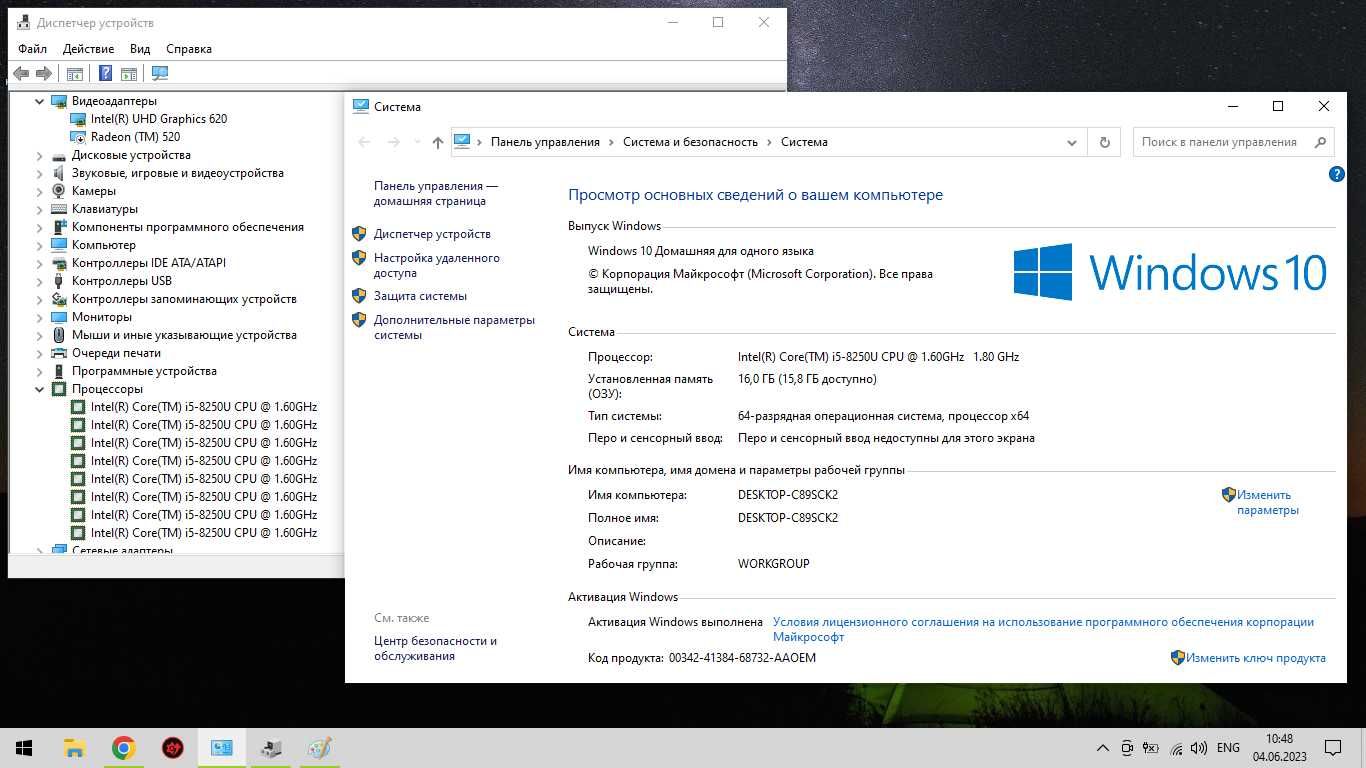Select Контроллеры запоминающих устройств row

[184, 299]
